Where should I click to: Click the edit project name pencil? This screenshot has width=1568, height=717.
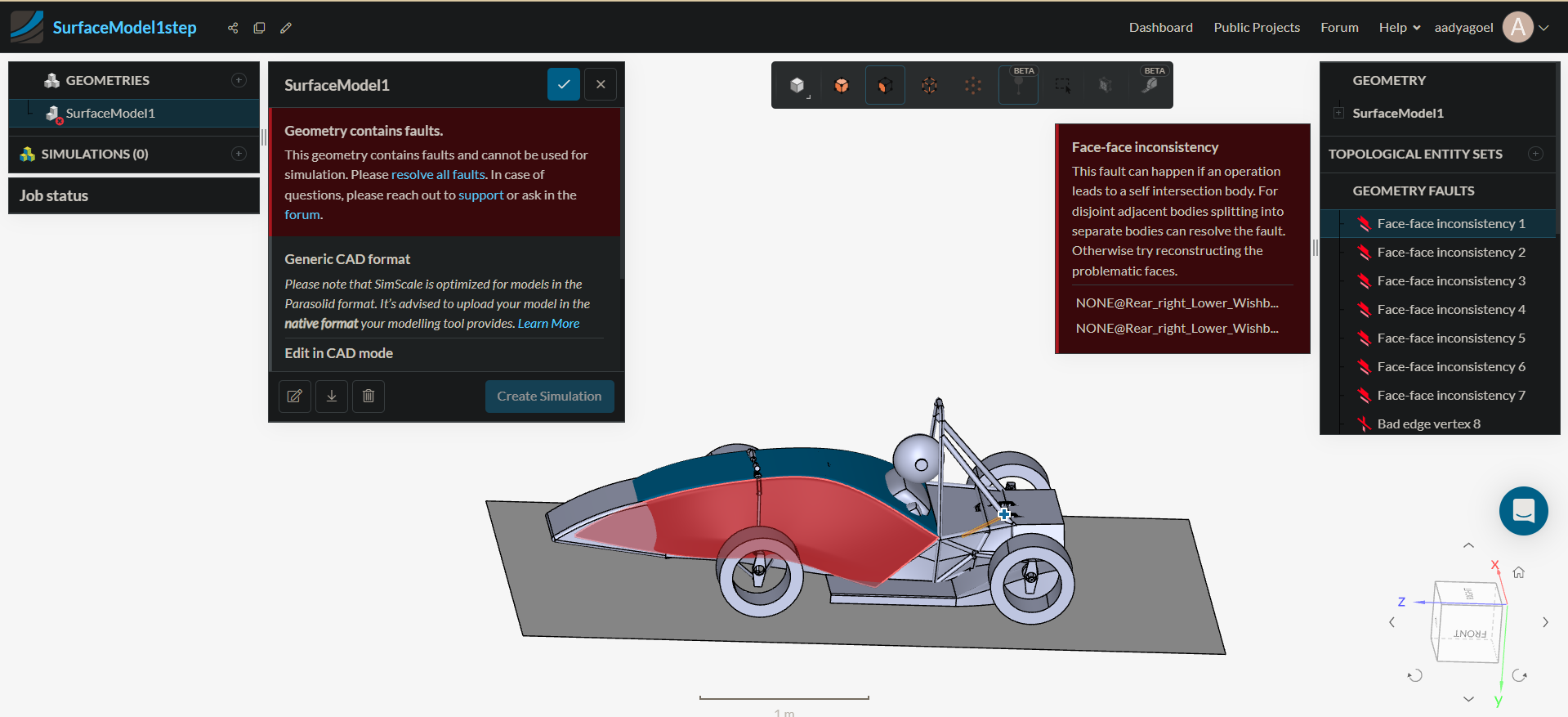pos(286,28)
